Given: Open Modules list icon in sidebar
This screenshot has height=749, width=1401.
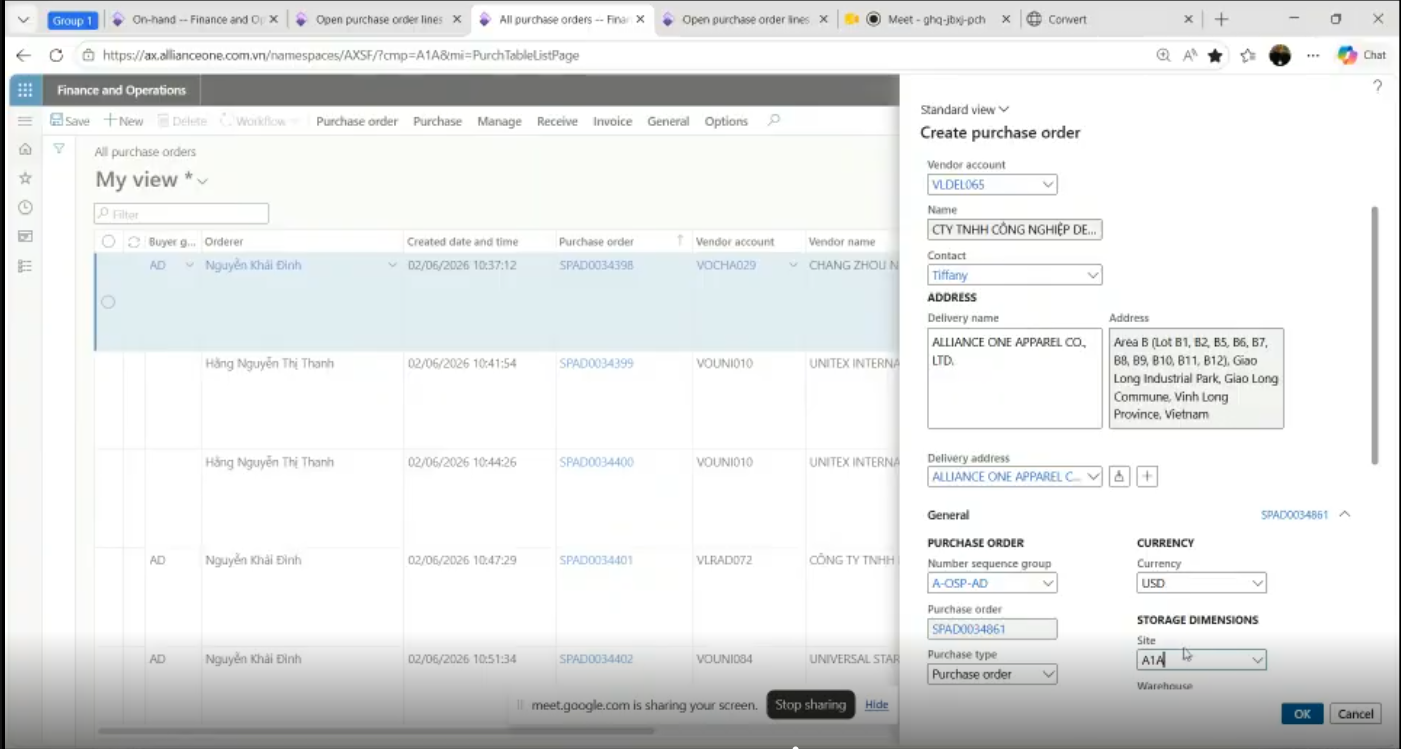Looking at the screenshot, I should [25, 265].
